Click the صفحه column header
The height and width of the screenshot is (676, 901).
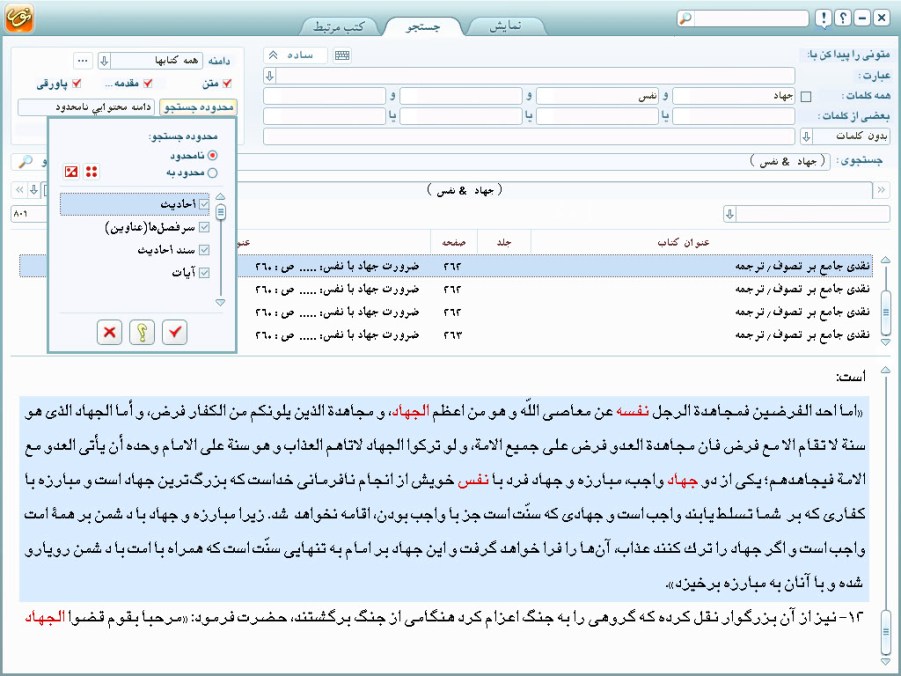[x=454, y=242]
